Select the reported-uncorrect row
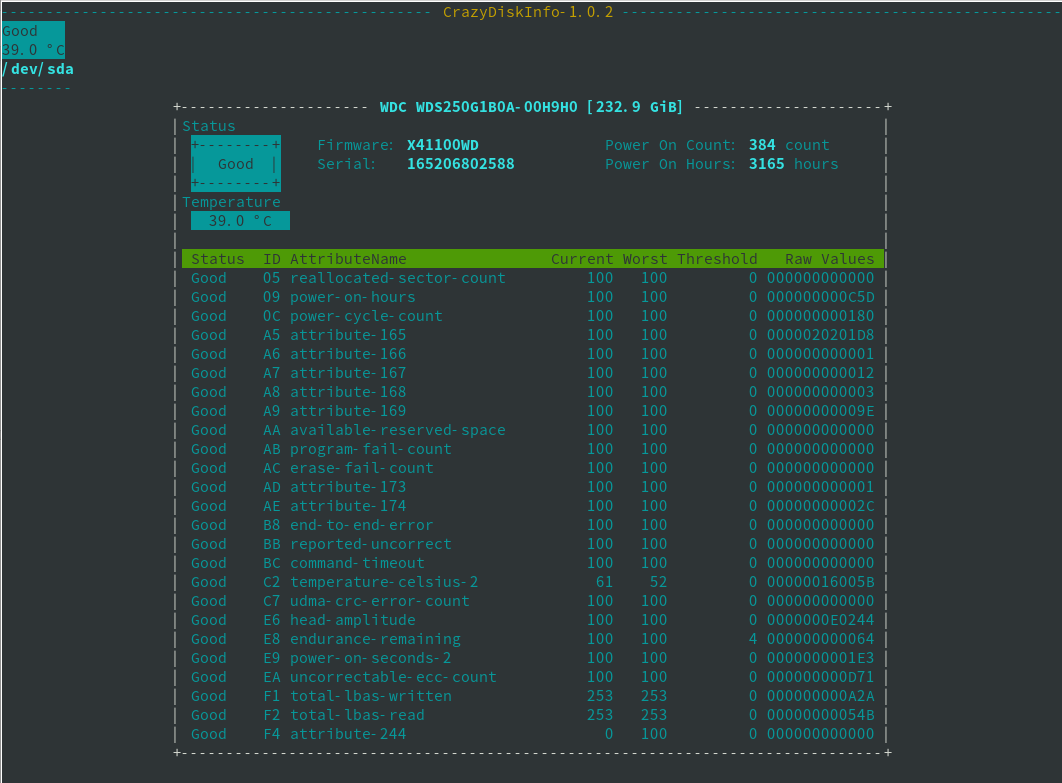The height and width of the screenshot is (783, 1062). (x=533, y=543)
